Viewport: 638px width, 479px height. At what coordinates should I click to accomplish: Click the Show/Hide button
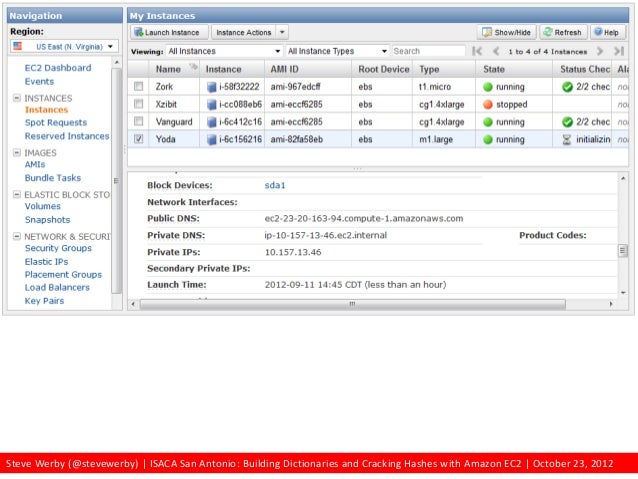pyautogui.click(x=507, y=32)
